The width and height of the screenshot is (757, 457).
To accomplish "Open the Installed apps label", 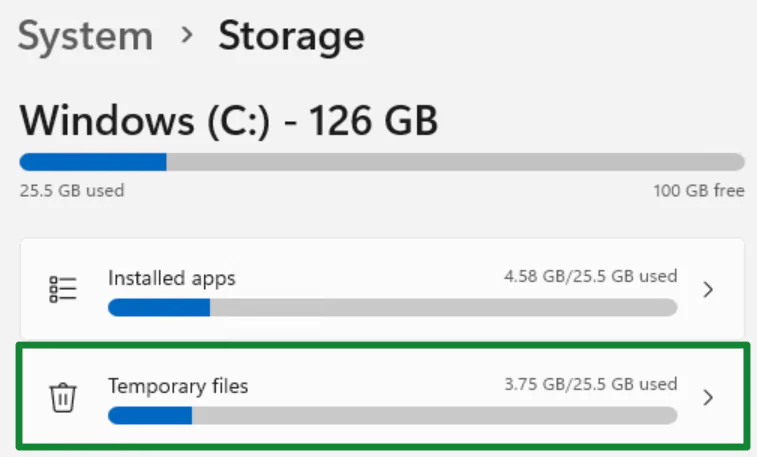I will point(171,278).
